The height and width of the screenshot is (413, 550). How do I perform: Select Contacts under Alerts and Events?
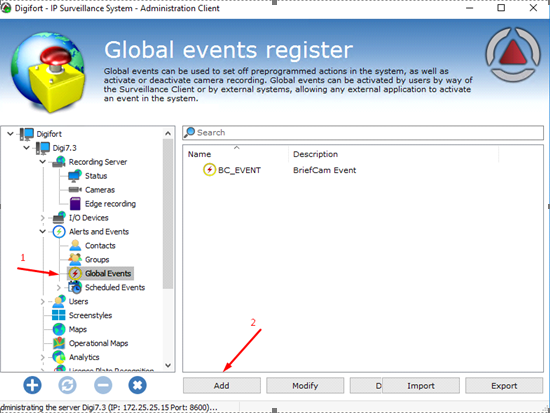tap(100, 246)
